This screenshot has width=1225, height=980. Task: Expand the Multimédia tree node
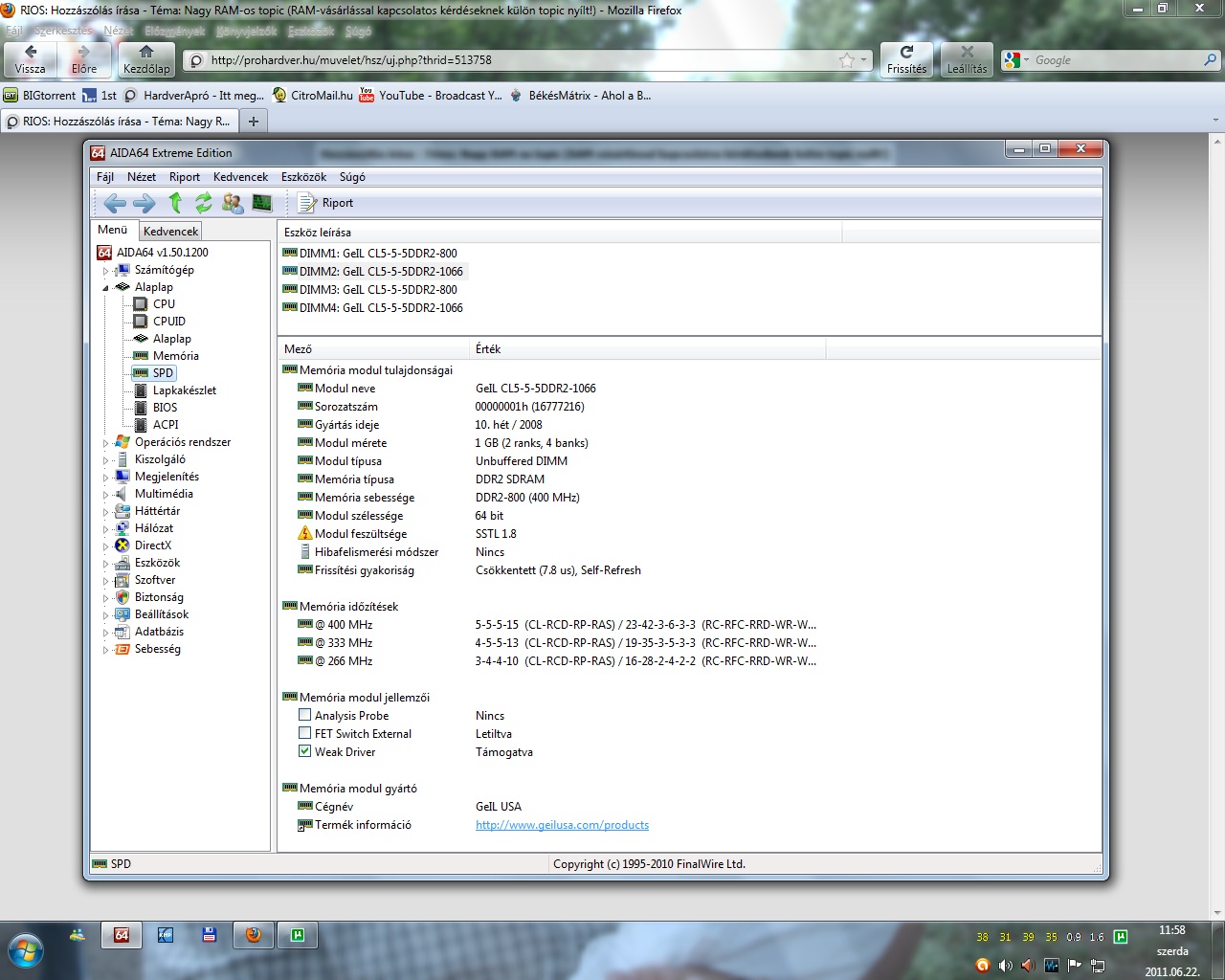(x=106, y=495)
